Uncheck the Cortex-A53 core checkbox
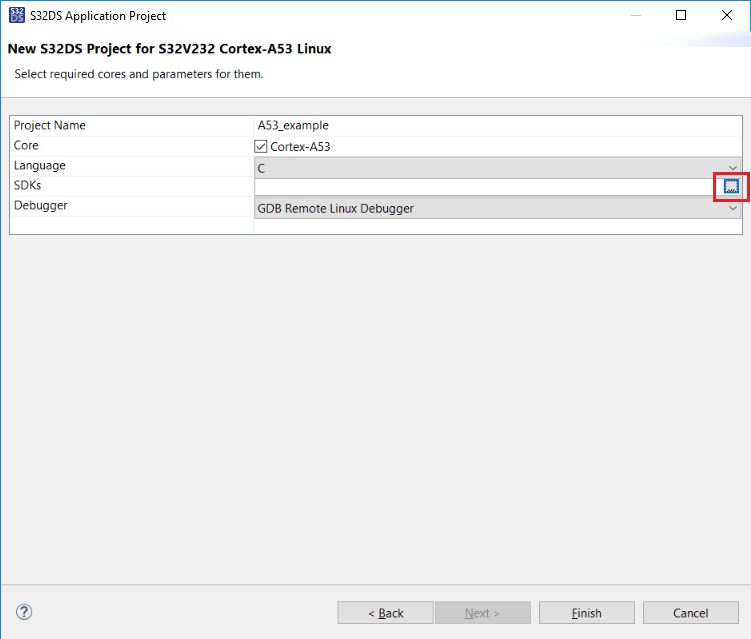Screen dimensions: 751x639 click(261, 147)
